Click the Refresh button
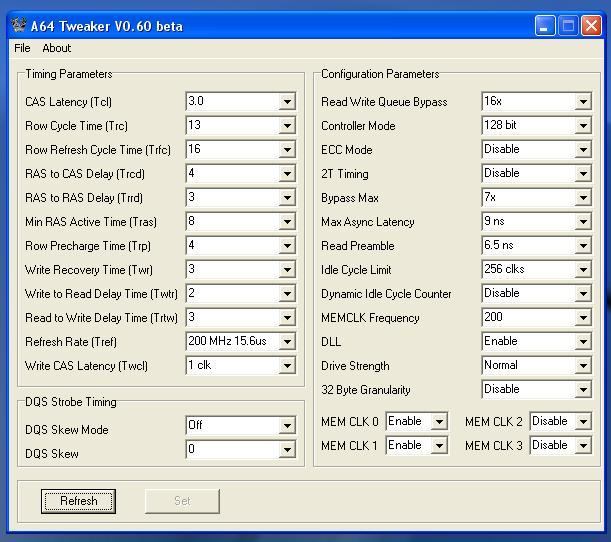This screenshot has width=611, height=542. click(78, 501)
